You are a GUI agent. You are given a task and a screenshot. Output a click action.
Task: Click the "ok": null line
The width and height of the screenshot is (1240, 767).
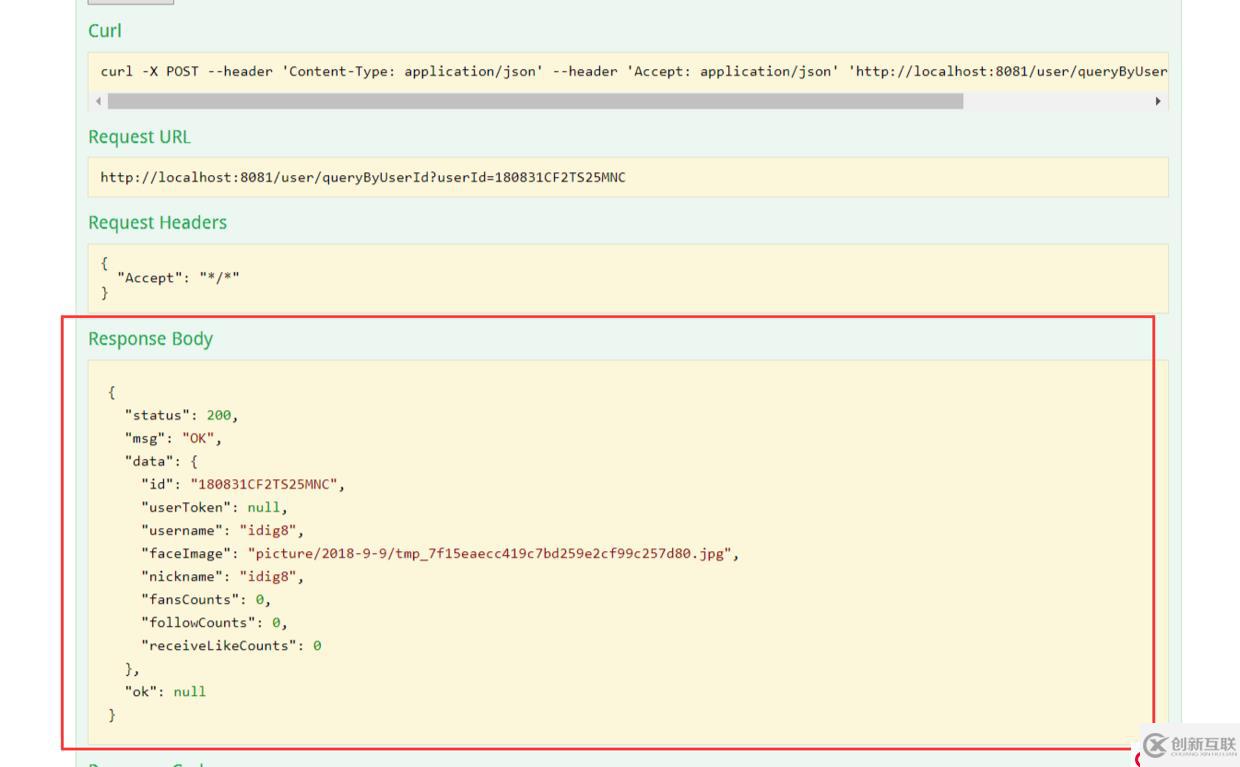coord(165,691)
